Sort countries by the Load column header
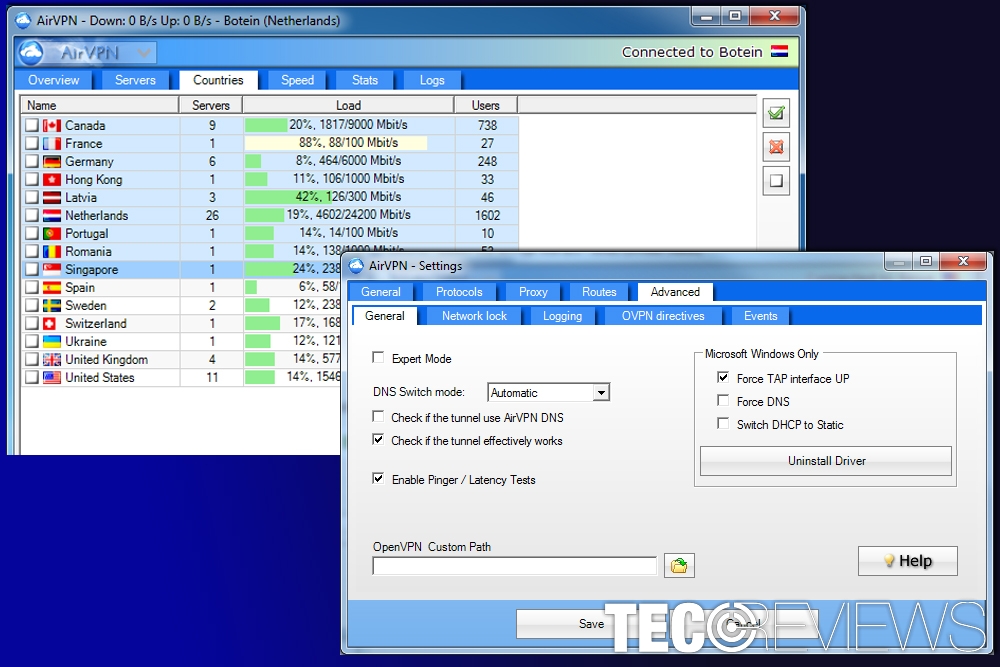Screen dimensions: 1000x667 coord(348,105)
